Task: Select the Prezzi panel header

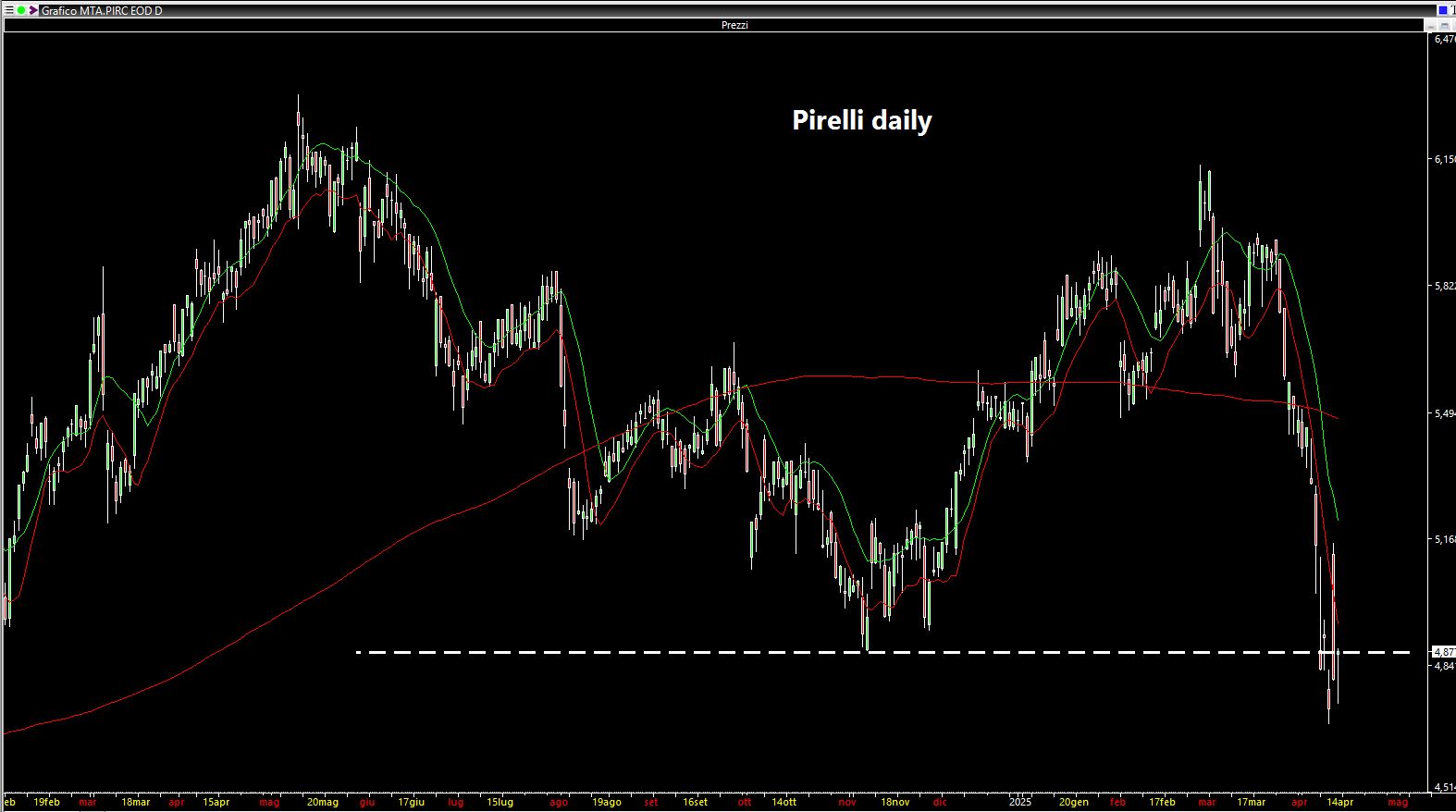Action: click(713, 25)
